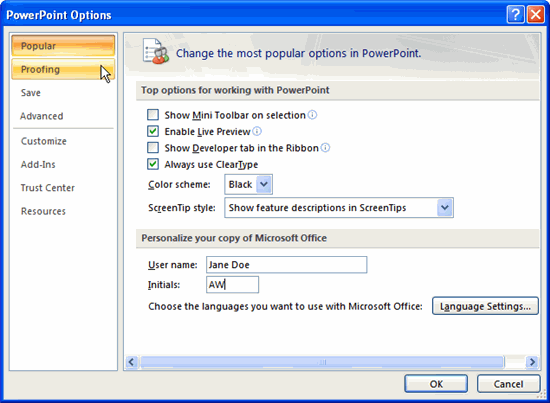
Task: Enable Show Mini Toolbar on selection
Action: click(x=153, y=115)
